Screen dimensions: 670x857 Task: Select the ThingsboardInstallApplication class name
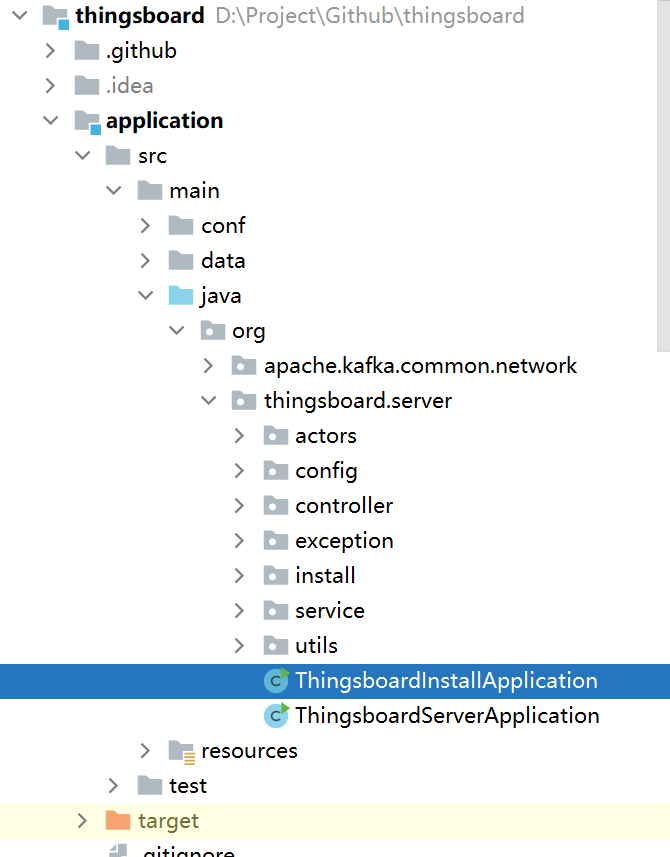(x=446, y=680)
